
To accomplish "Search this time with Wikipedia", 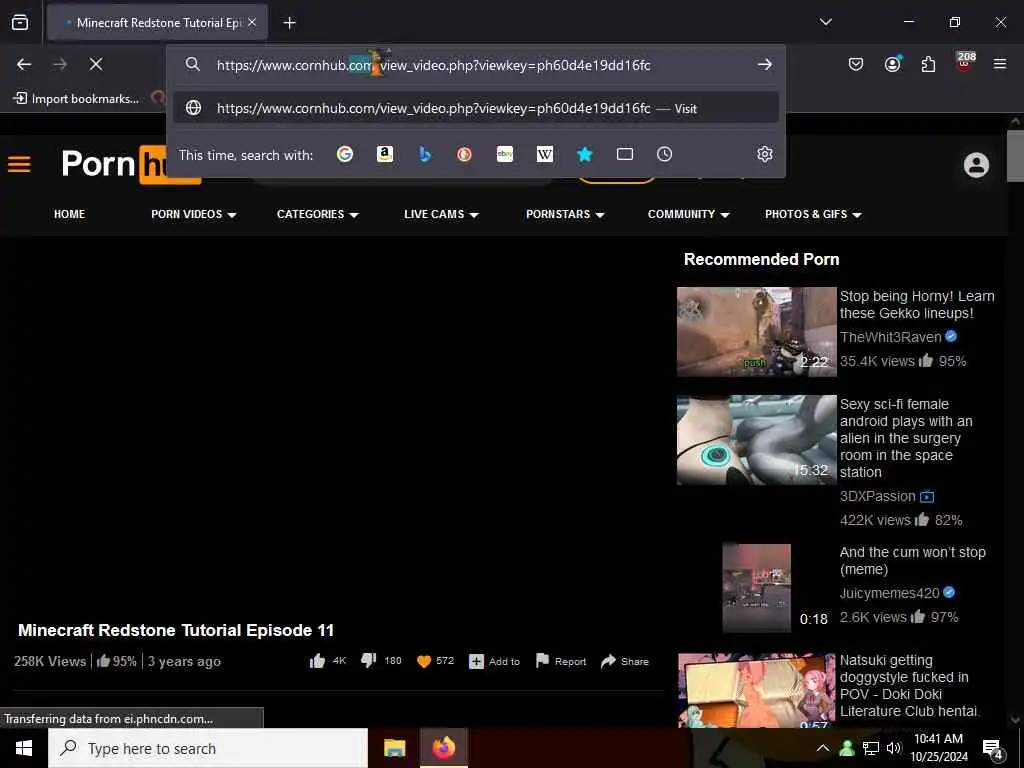I will (545, 154).
